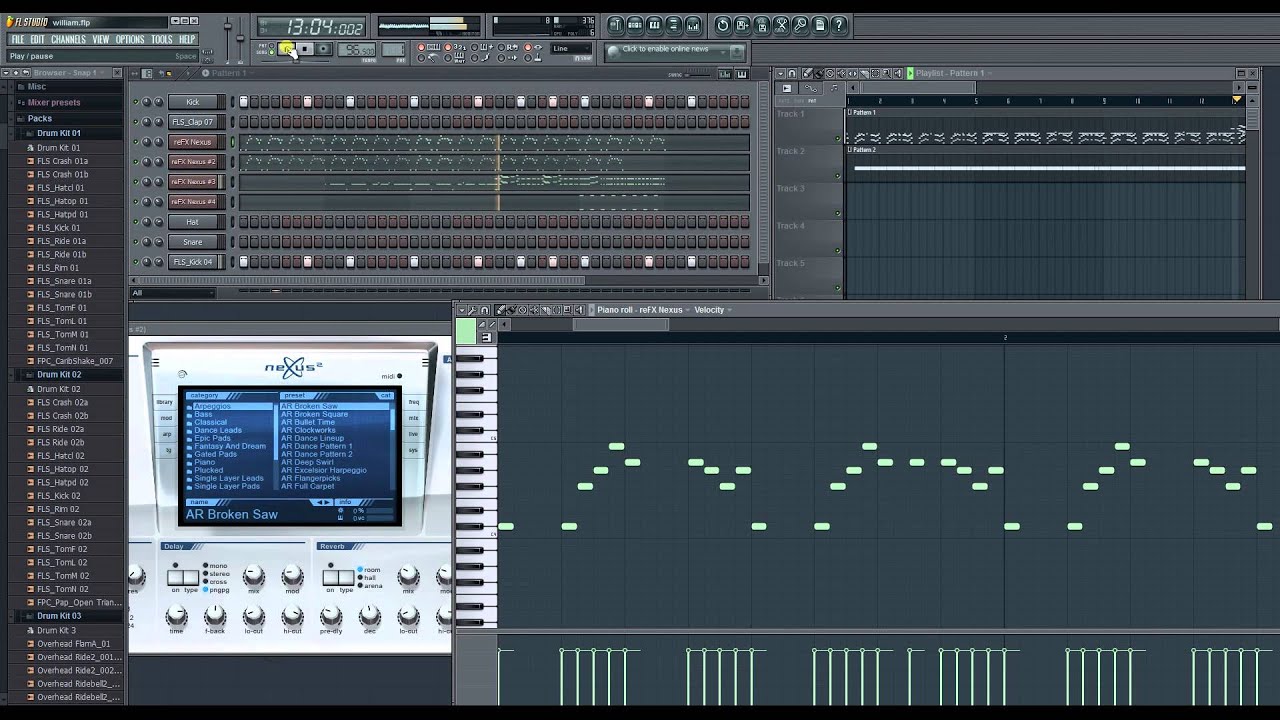Select the FLS_Clap 07 channel
This screenshot has width=1280, height=720.
[193, 122]
